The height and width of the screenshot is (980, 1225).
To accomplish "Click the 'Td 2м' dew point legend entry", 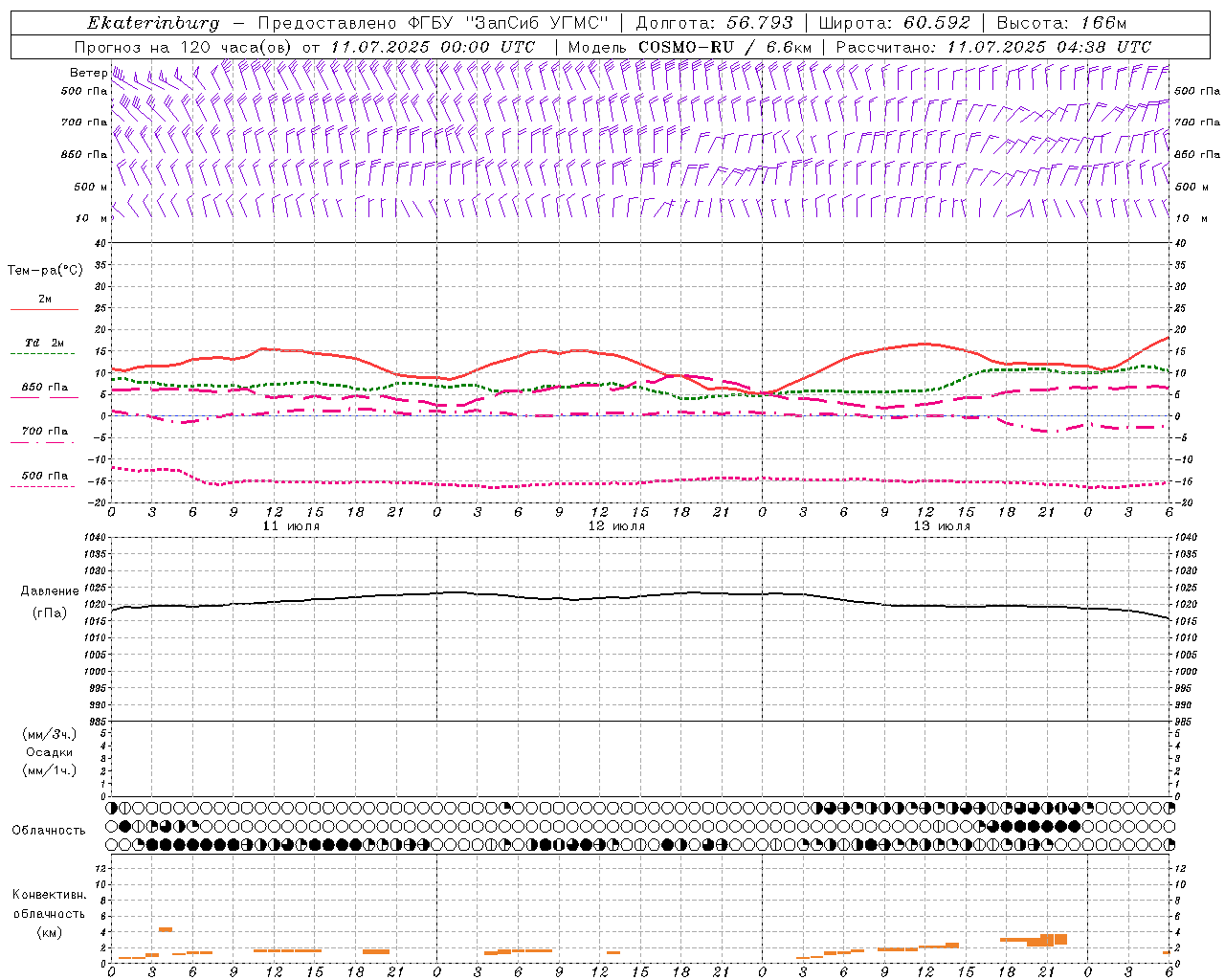I will pos(45,343).
